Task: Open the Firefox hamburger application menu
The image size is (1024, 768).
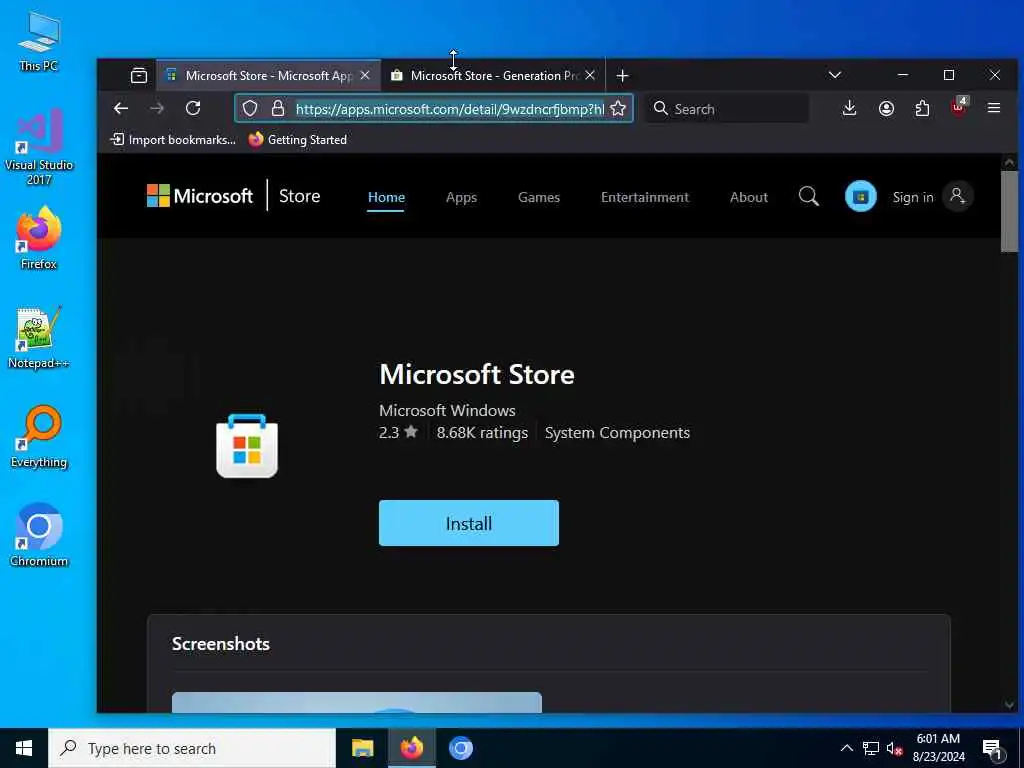Action: pyautogui.click(x=994, y=108)
